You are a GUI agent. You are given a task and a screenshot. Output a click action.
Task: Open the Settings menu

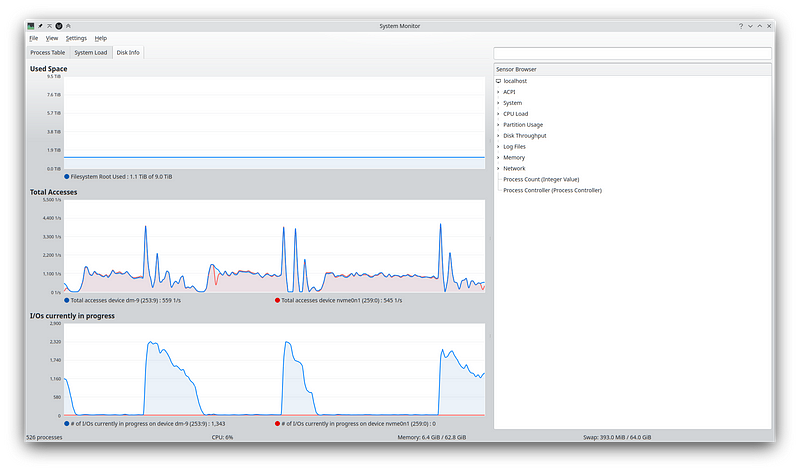pyautogui.click(x=76, y=38)
